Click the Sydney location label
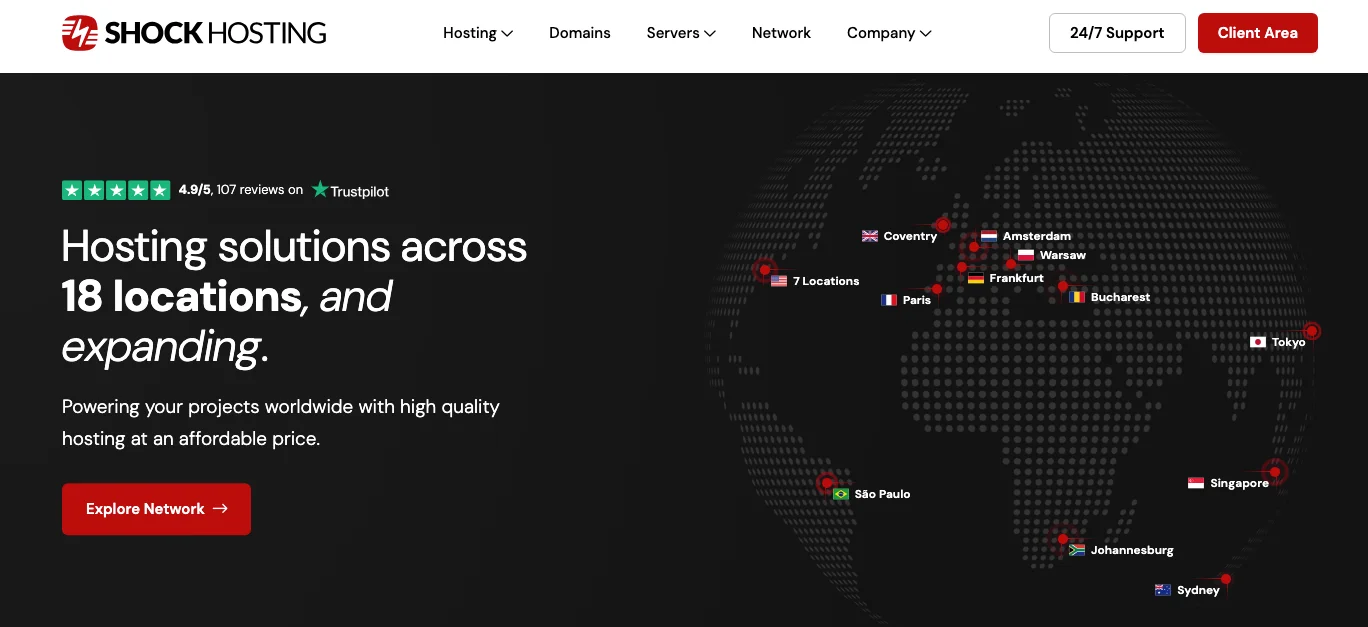Screen dimensions: 1368x627 coord(1198,590)
